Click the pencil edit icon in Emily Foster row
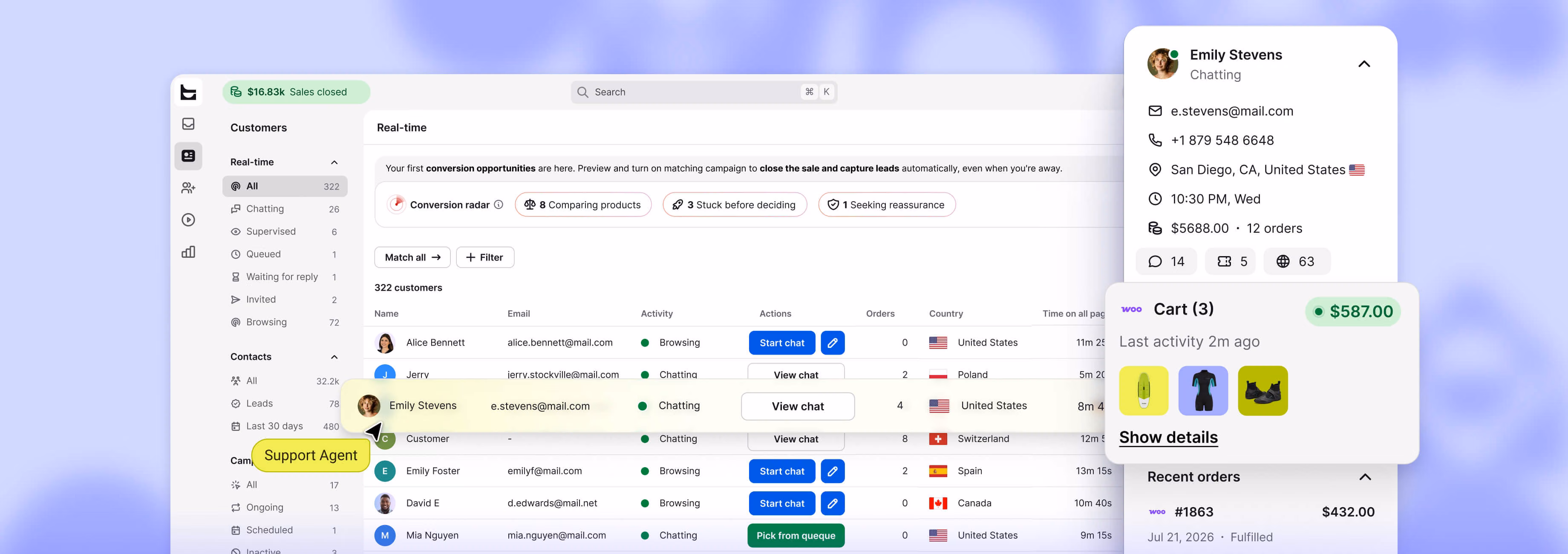This screenshot has height=554, width=1568. click(832, 471)
